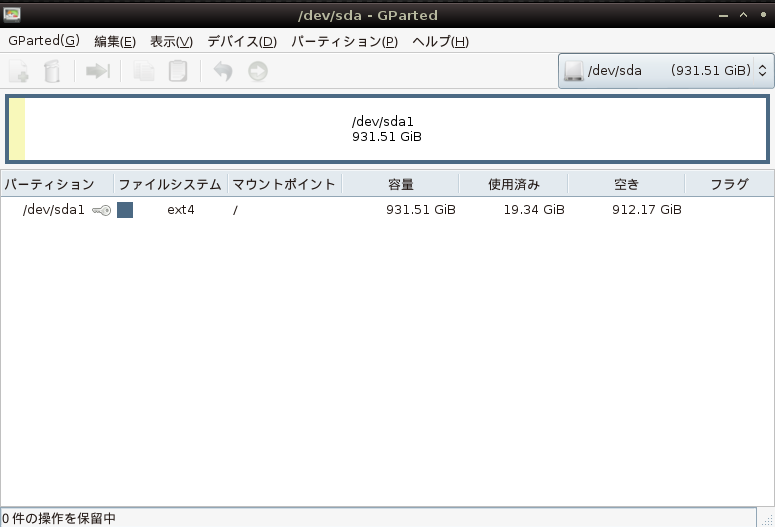
Task: Click the Apply all operations icon
Action: pyautogui.click(x=258, y=71)
